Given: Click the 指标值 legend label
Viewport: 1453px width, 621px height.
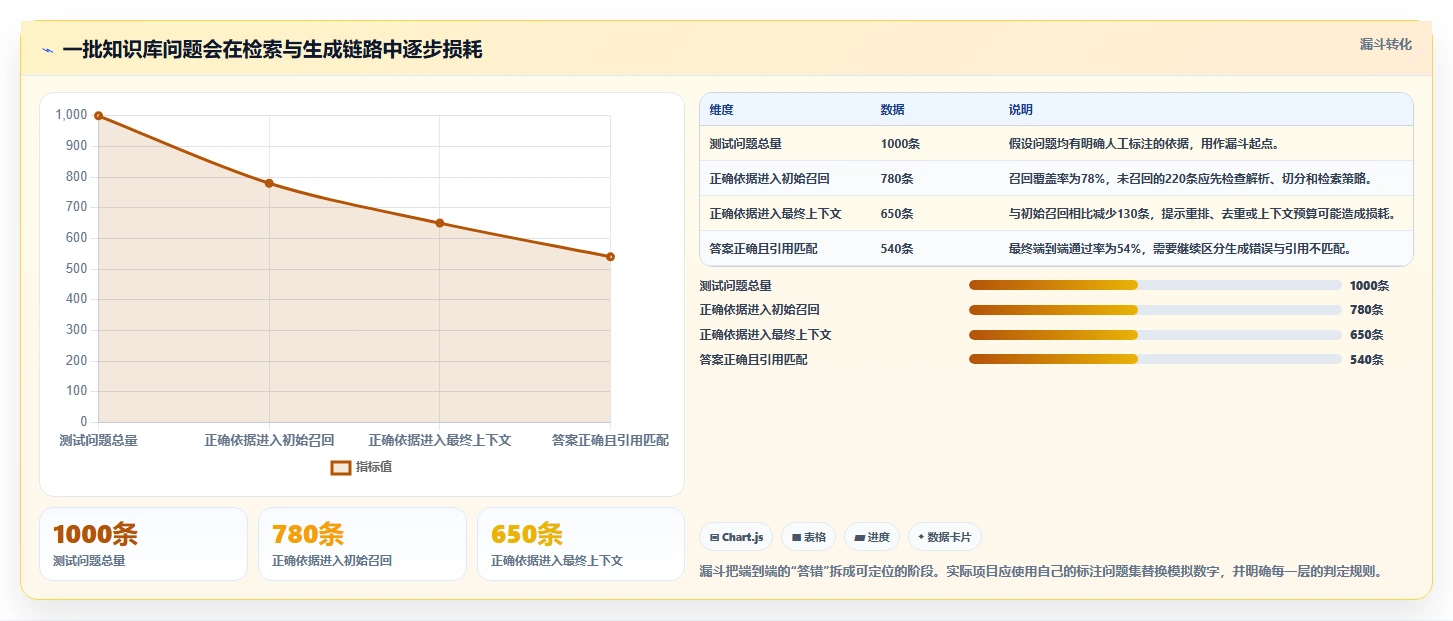Looking at the screenshot, I should [x=374, y=467].
